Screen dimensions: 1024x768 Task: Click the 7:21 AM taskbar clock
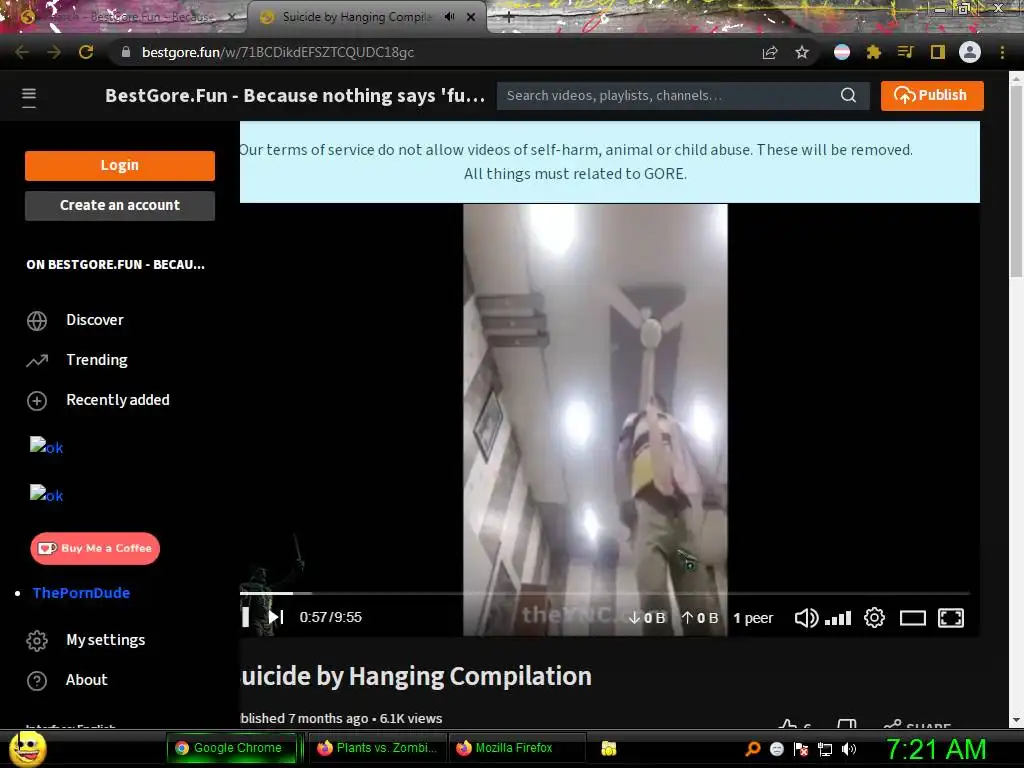tap(936, 748)
